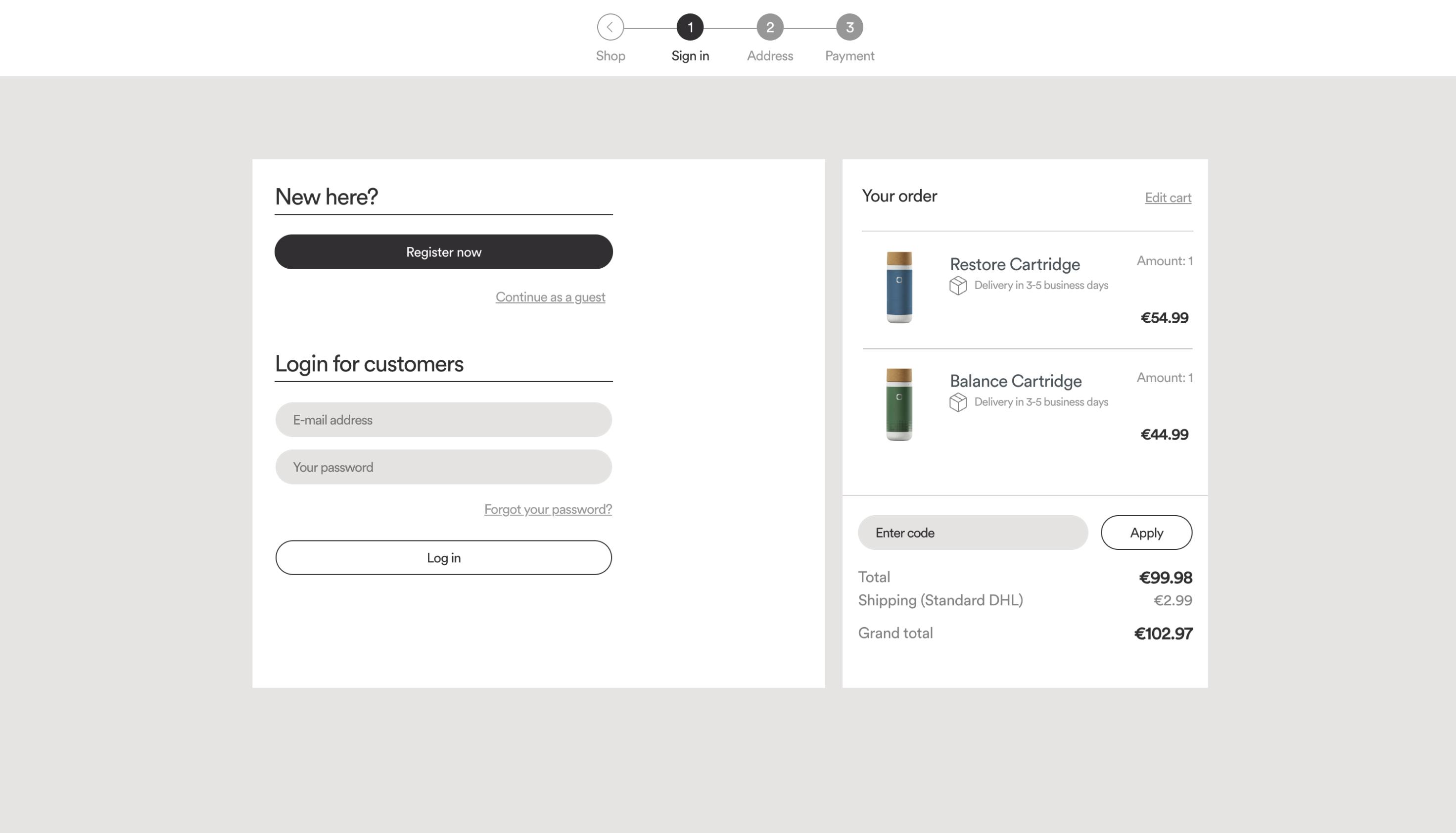Click the password input field
Viewport: 1456px width, 833px height.
[x=443, y=466]
